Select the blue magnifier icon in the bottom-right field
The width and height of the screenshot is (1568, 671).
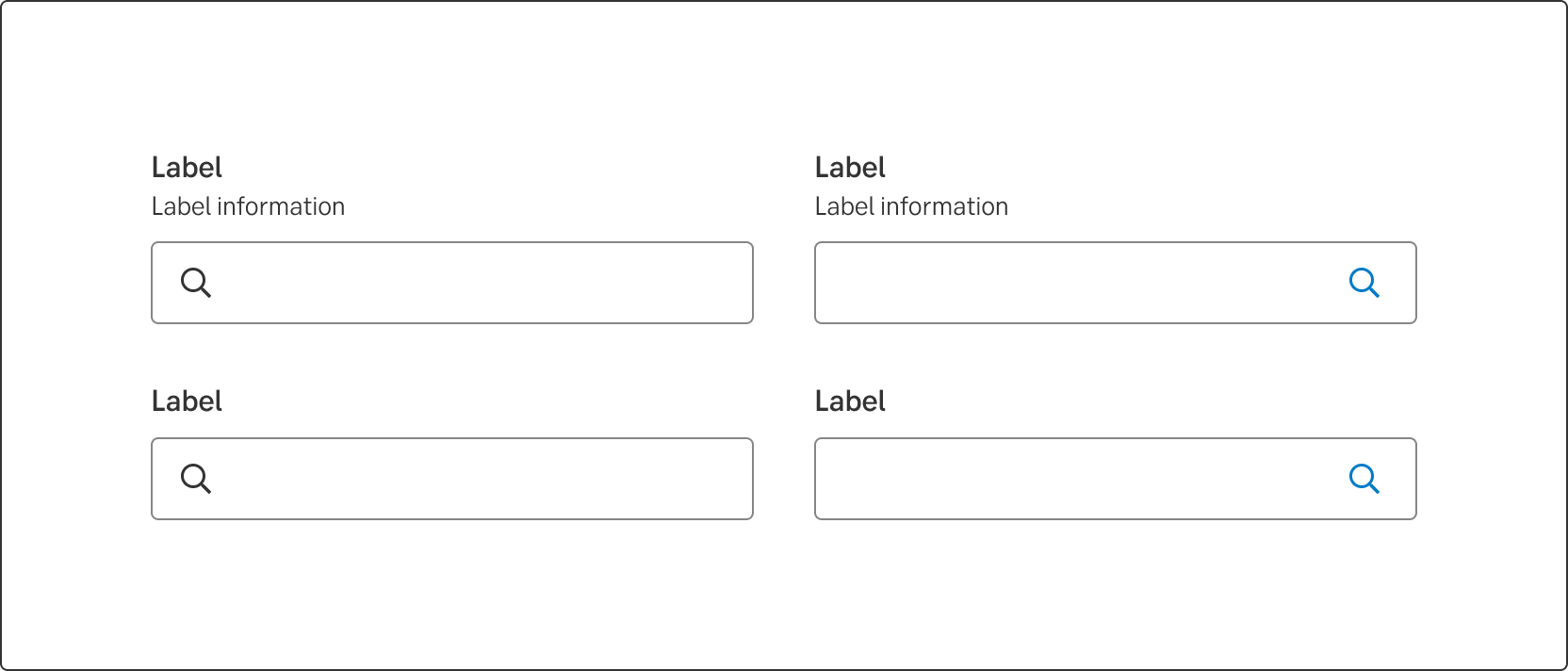coord(1364,479)
